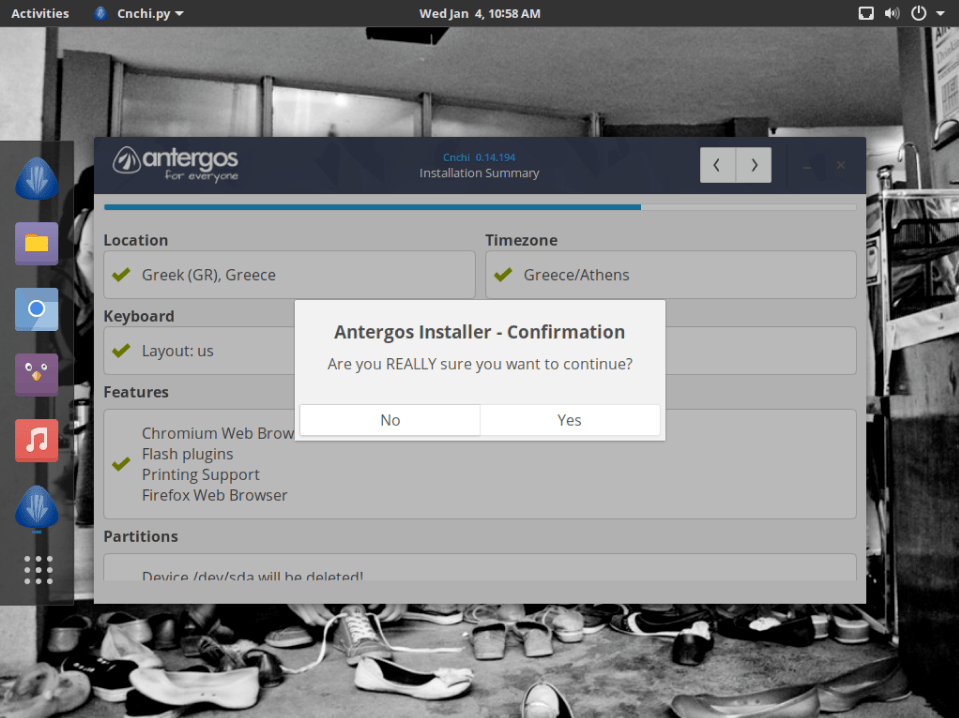This screenshot has height=718, width=959.
Task: Open the volume indicator
Action: pos(892,13)
